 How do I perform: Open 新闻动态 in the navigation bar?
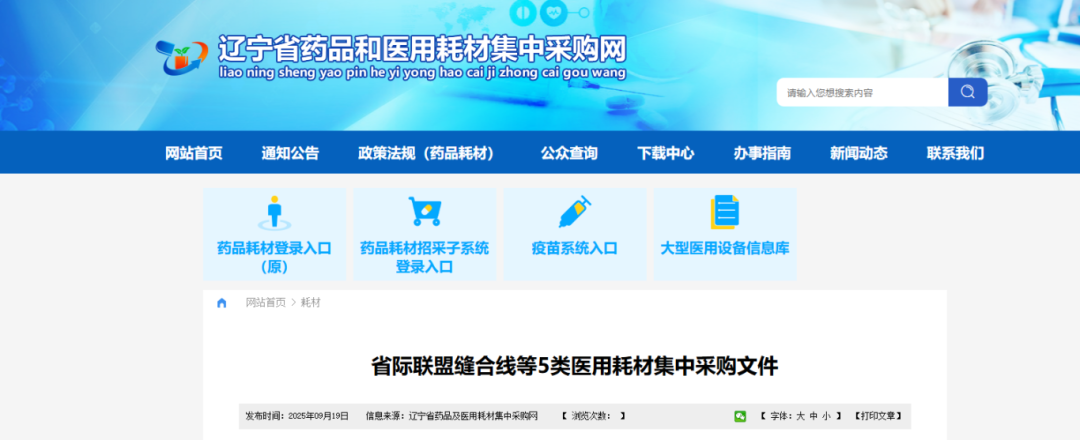click(858, 153)
